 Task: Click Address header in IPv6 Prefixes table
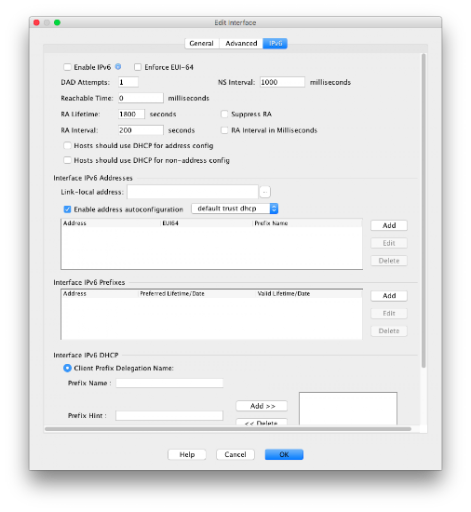[100, 294]
